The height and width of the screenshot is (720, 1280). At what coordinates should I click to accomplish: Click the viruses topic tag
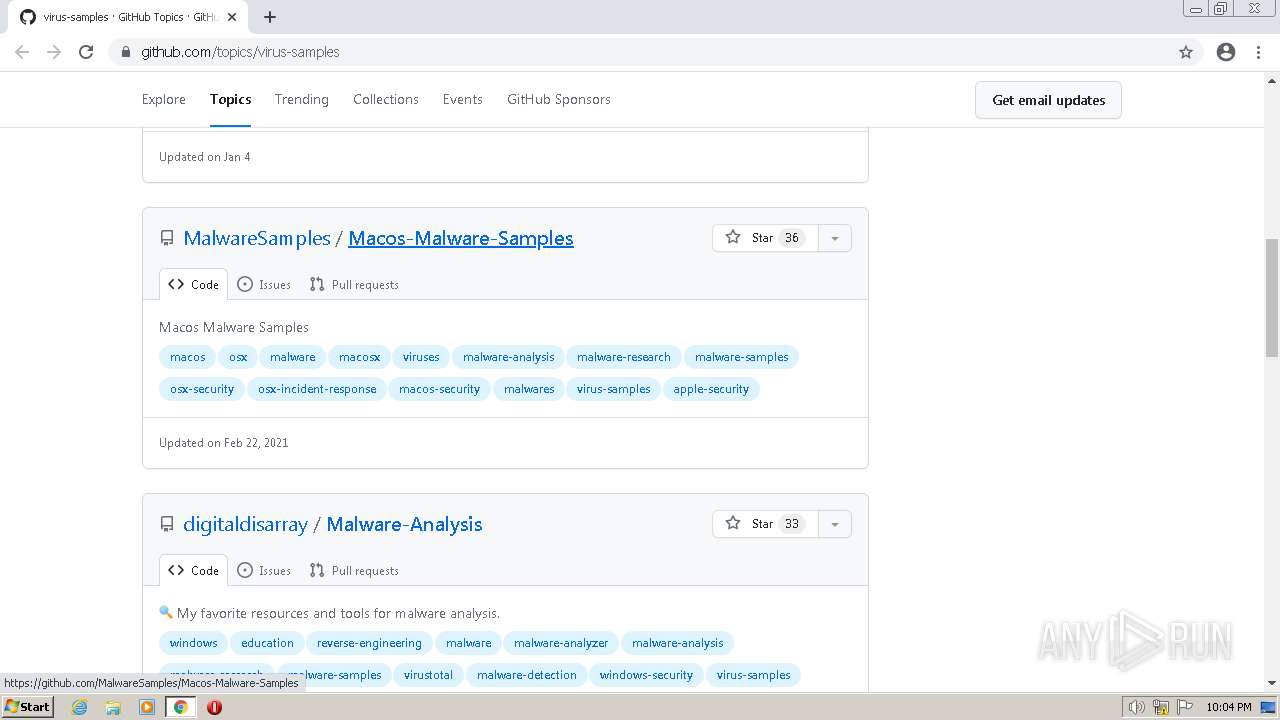pyautogui.click(x=421, y=357)
